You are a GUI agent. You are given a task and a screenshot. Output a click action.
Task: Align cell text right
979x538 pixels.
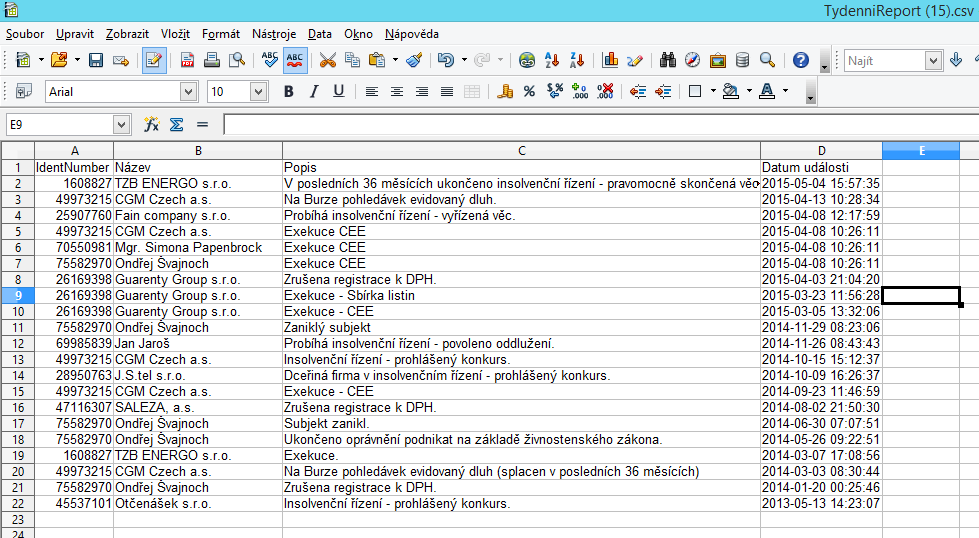click(421, 92)
